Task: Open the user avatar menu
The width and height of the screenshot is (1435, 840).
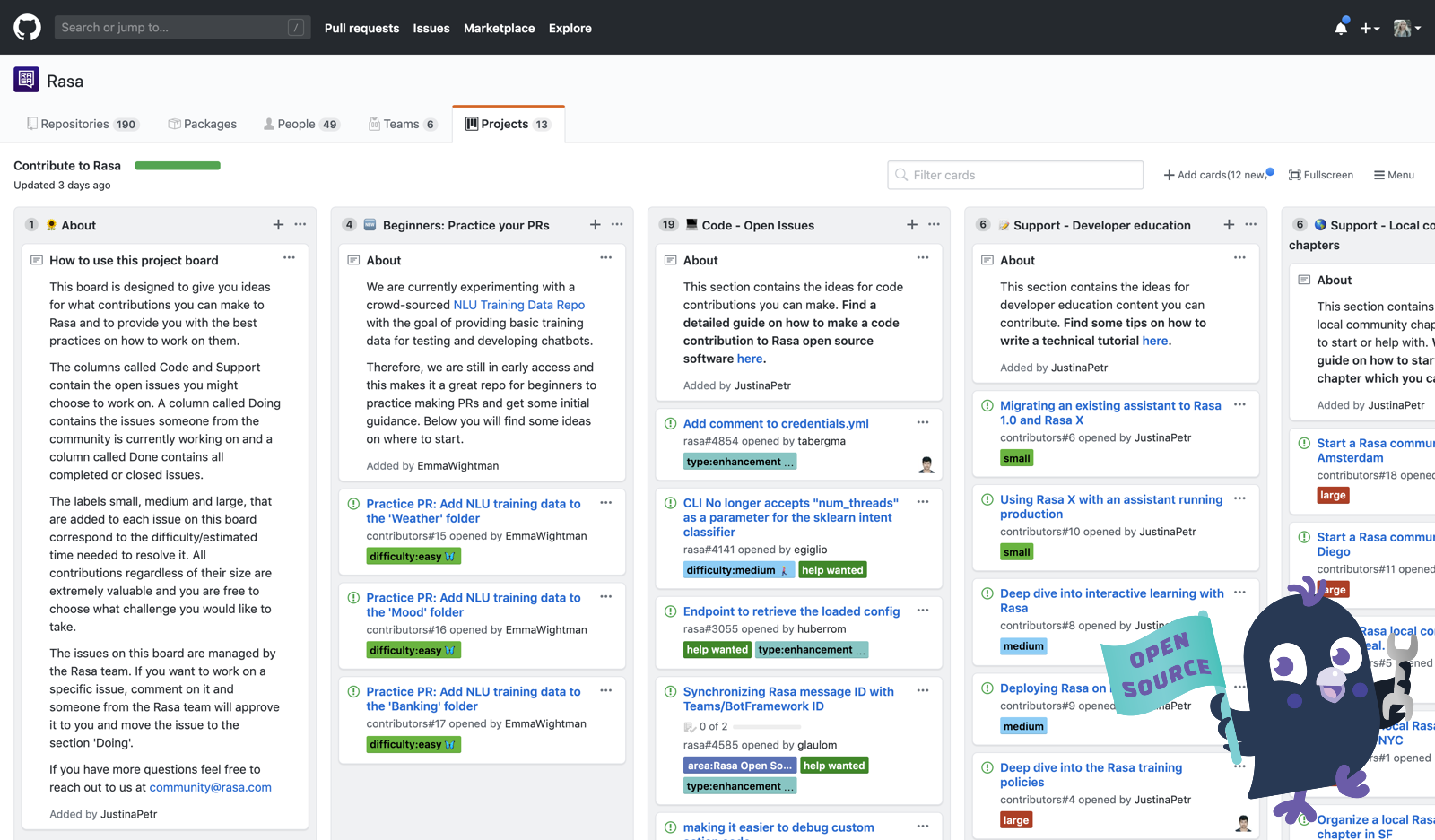Action: click(x=1406, y=28)
